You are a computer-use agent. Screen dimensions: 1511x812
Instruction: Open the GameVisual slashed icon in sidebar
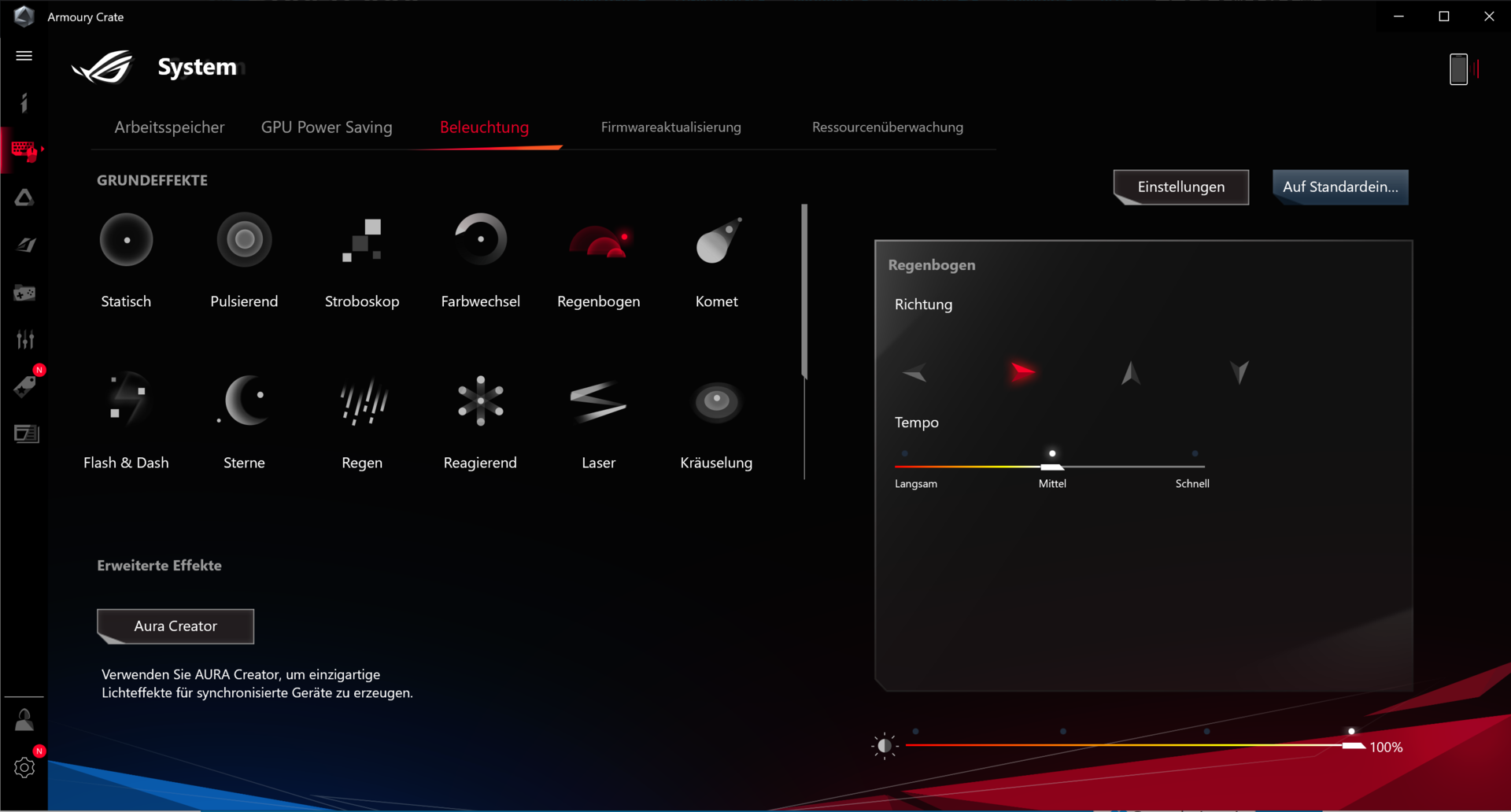point(24,245)
